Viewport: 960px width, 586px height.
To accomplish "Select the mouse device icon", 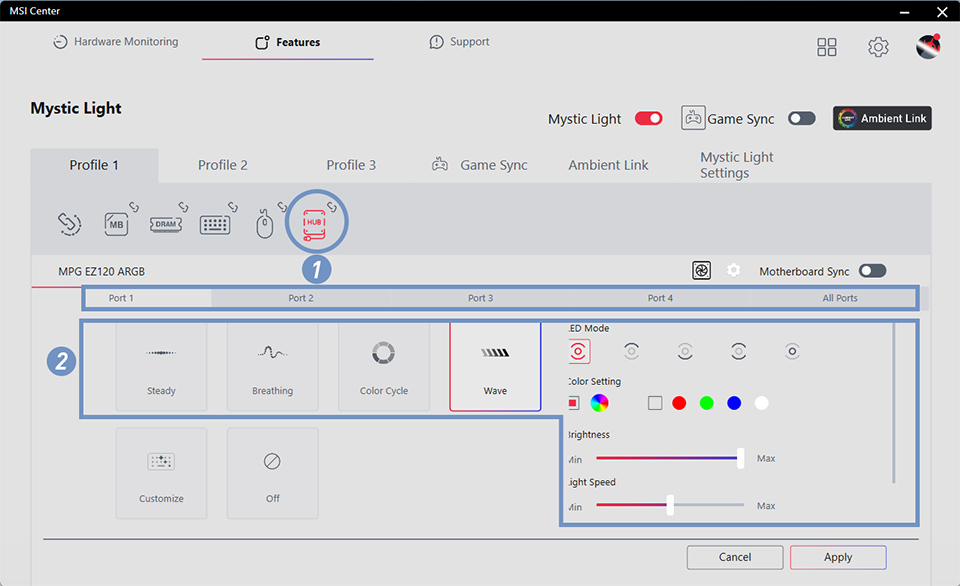I will coord(264,226).
